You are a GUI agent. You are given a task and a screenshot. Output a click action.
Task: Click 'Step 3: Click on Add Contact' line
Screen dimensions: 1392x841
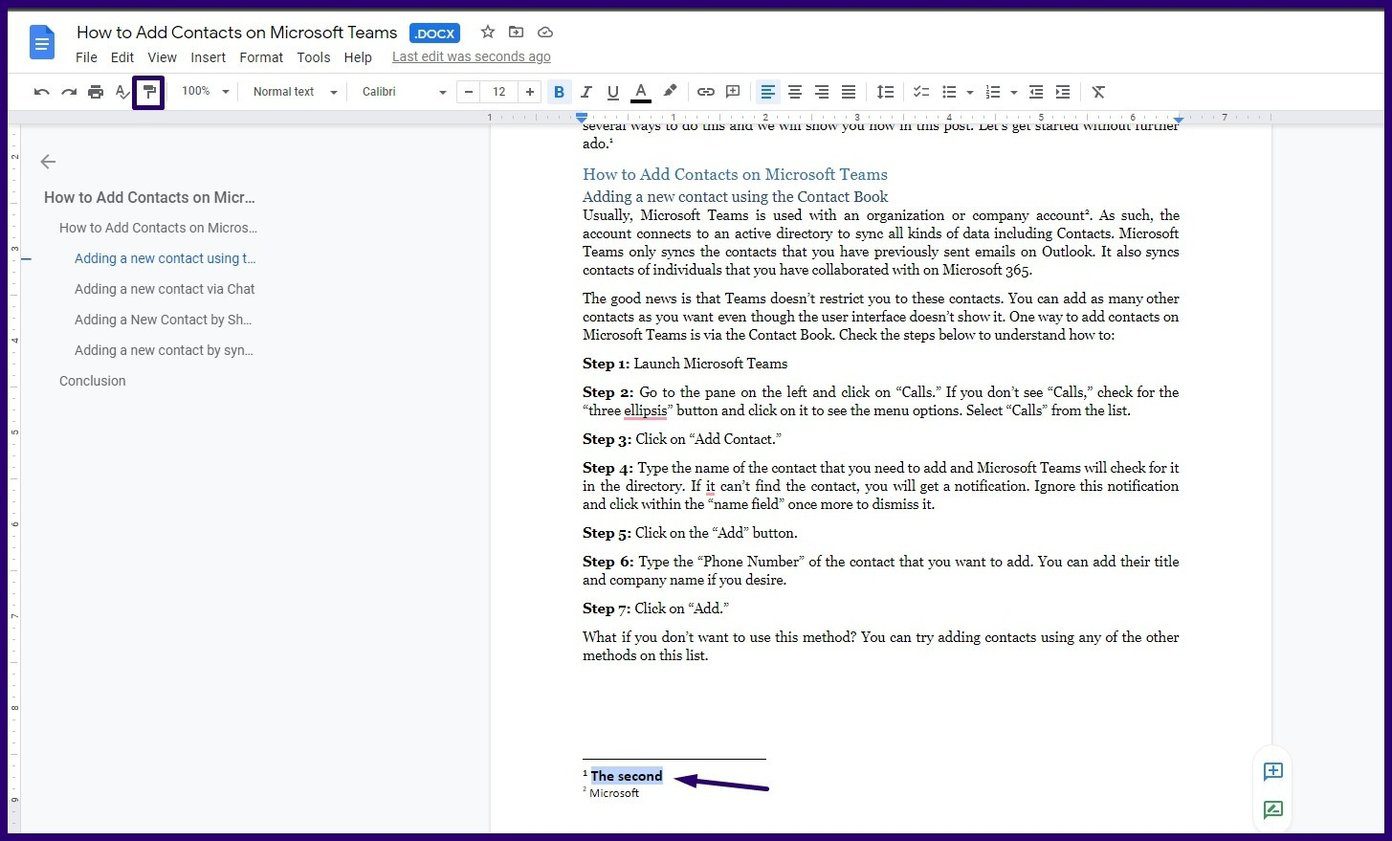682,439
